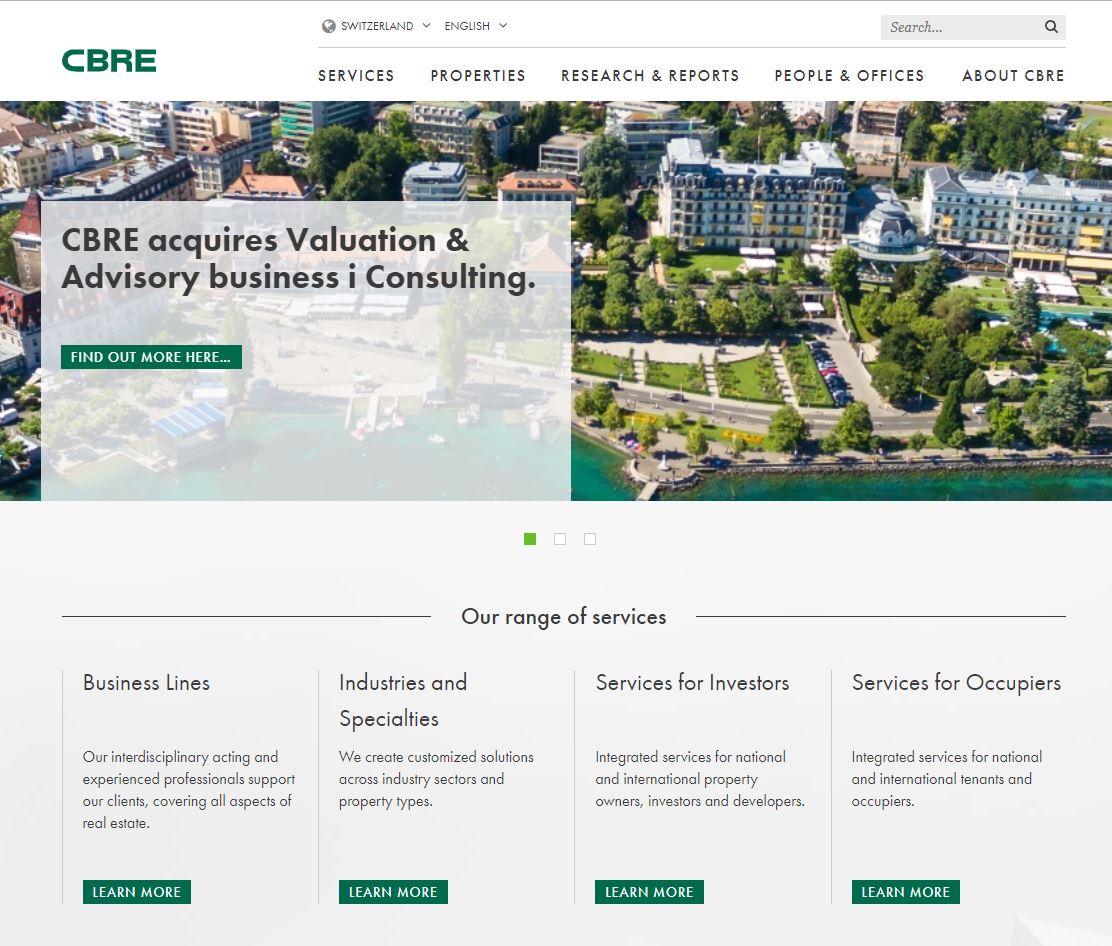Viewport: 1112px width, 946px height.
Task: Click the magnifying glass search icon
Action: [1051, 27]
